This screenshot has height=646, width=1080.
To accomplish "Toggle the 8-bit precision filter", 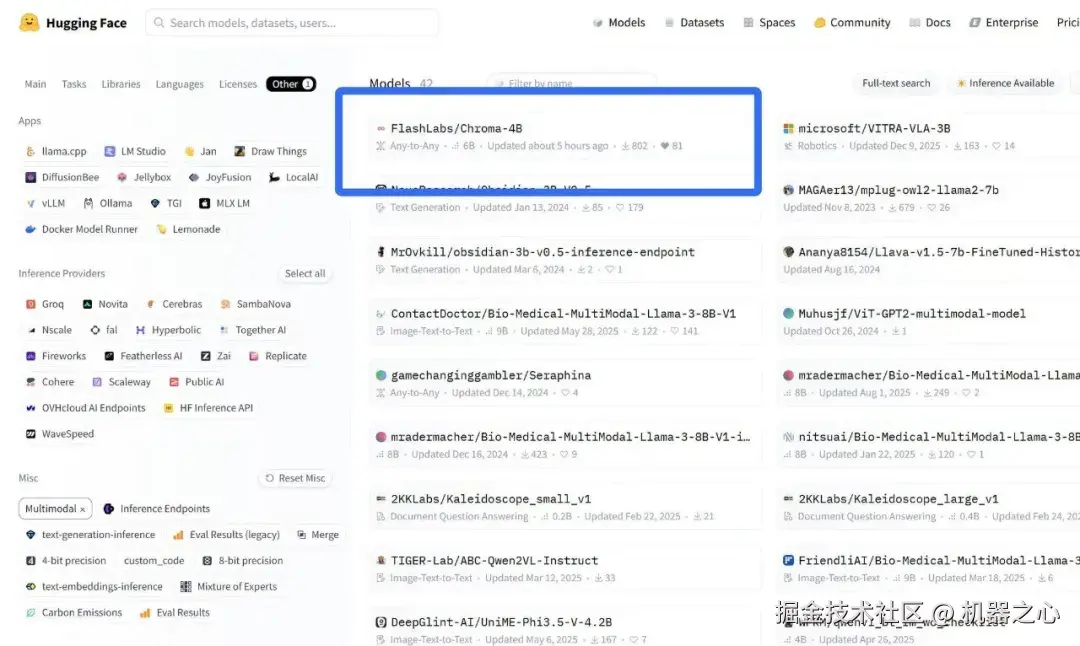I will pos(242,561).
